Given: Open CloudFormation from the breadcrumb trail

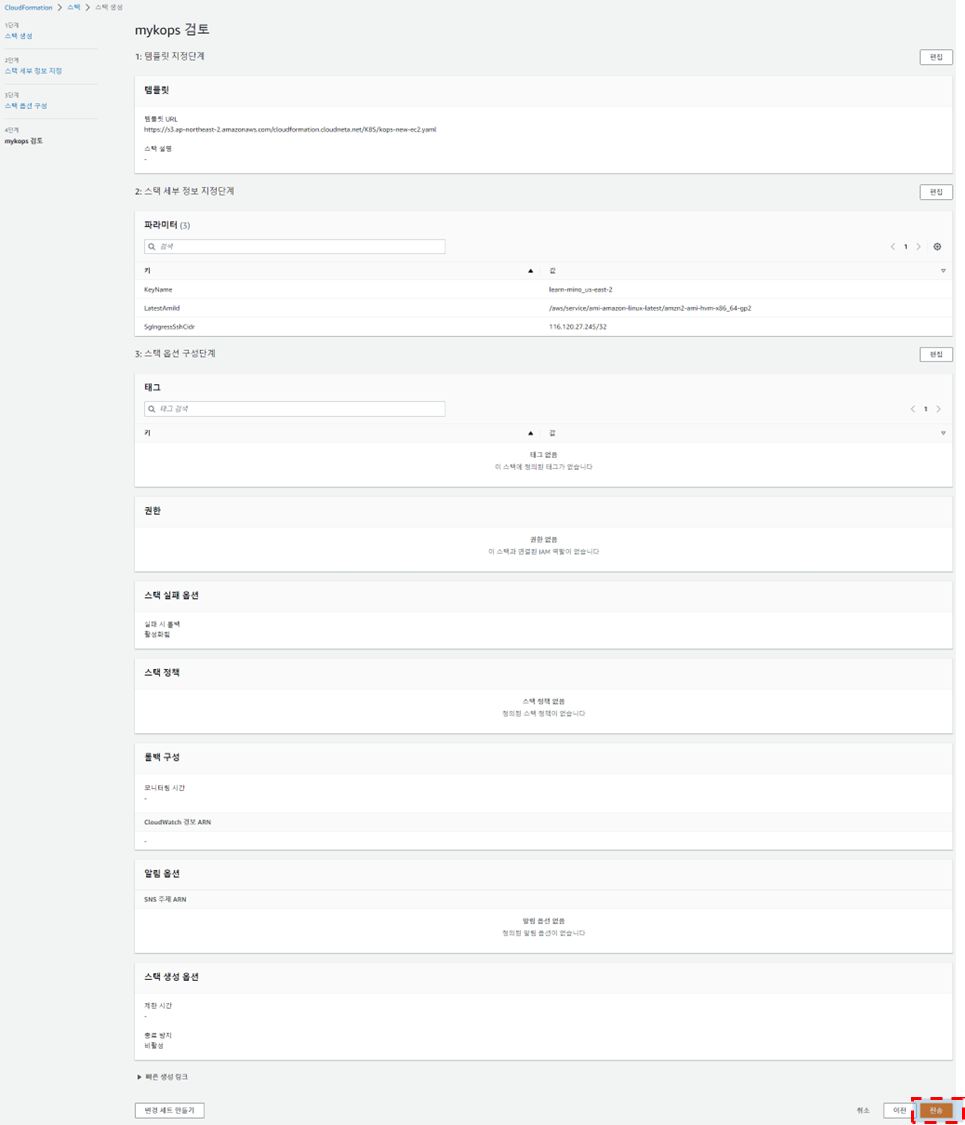Looking at the screenshot, I should [x=27, y=7].
